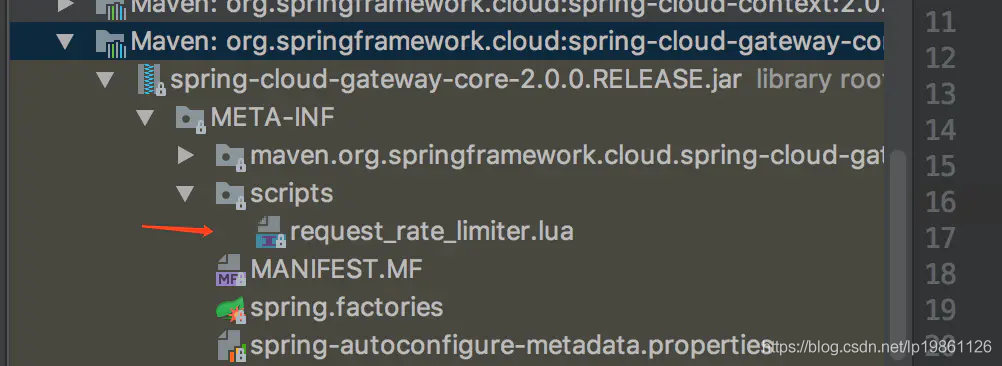Click line number 17 in the gutter

[x=940, y=239]
